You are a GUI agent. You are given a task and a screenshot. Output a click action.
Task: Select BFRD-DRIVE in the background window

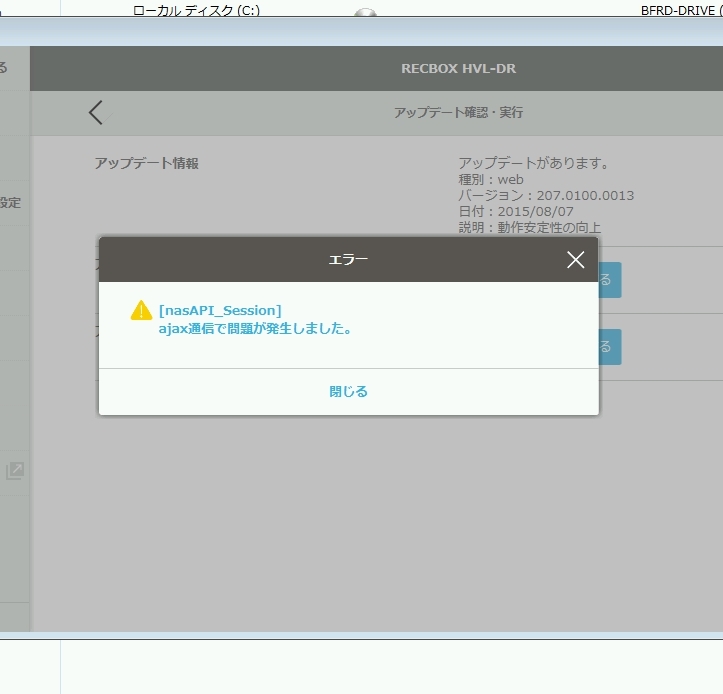point(682,10)
